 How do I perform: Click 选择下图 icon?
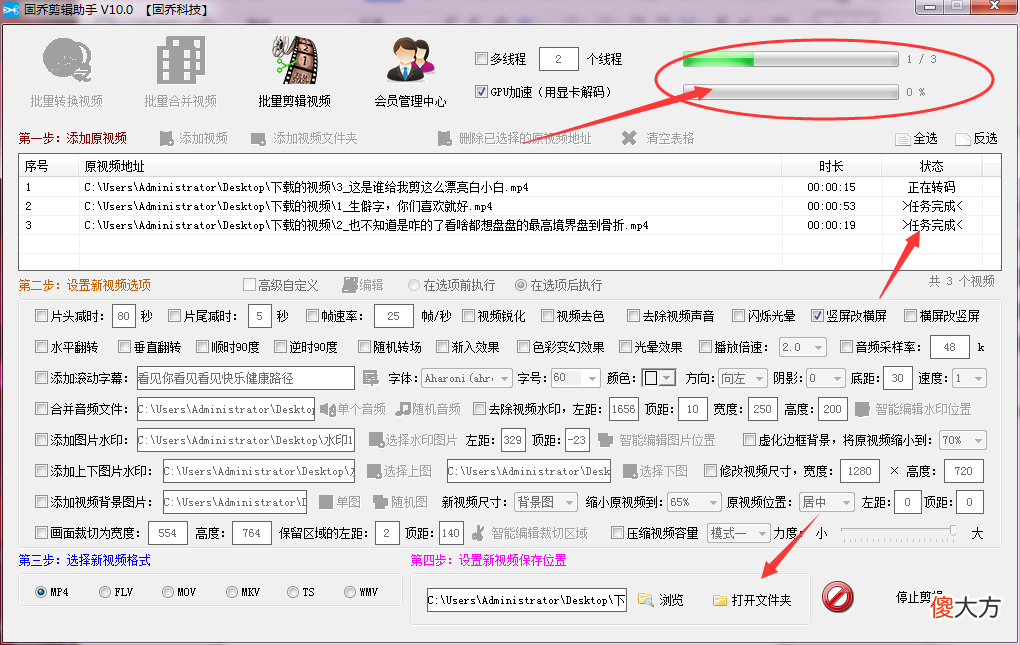click(630, 471)
